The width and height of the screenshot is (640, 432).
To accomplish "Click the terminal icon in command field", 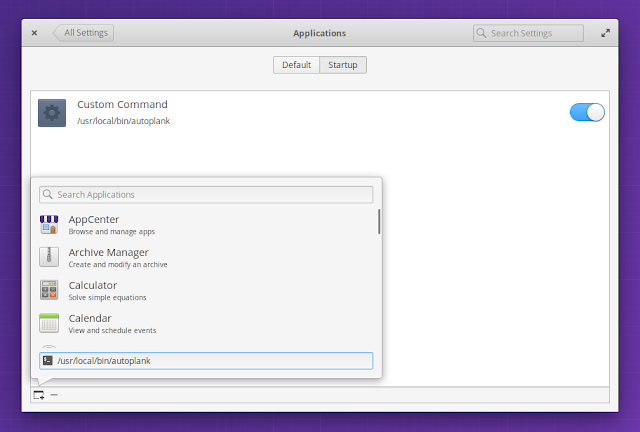I will (47, 361).
